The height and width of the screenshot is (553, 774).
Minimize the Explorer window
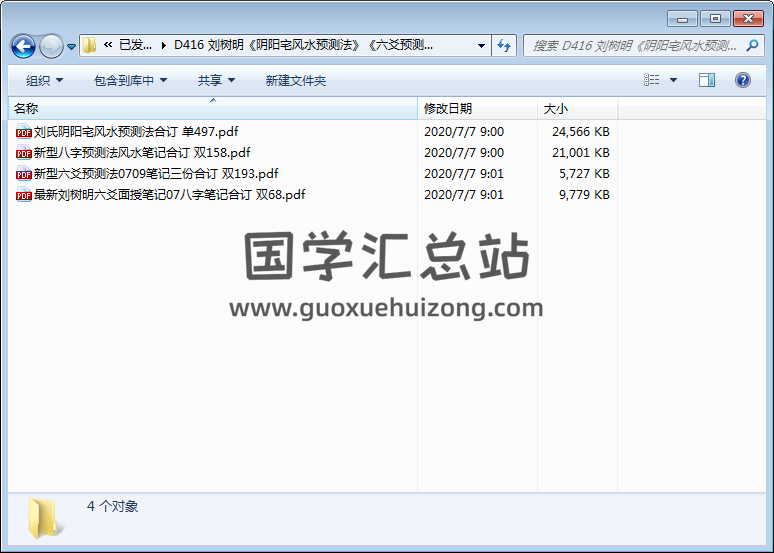[x=682, y=19]
